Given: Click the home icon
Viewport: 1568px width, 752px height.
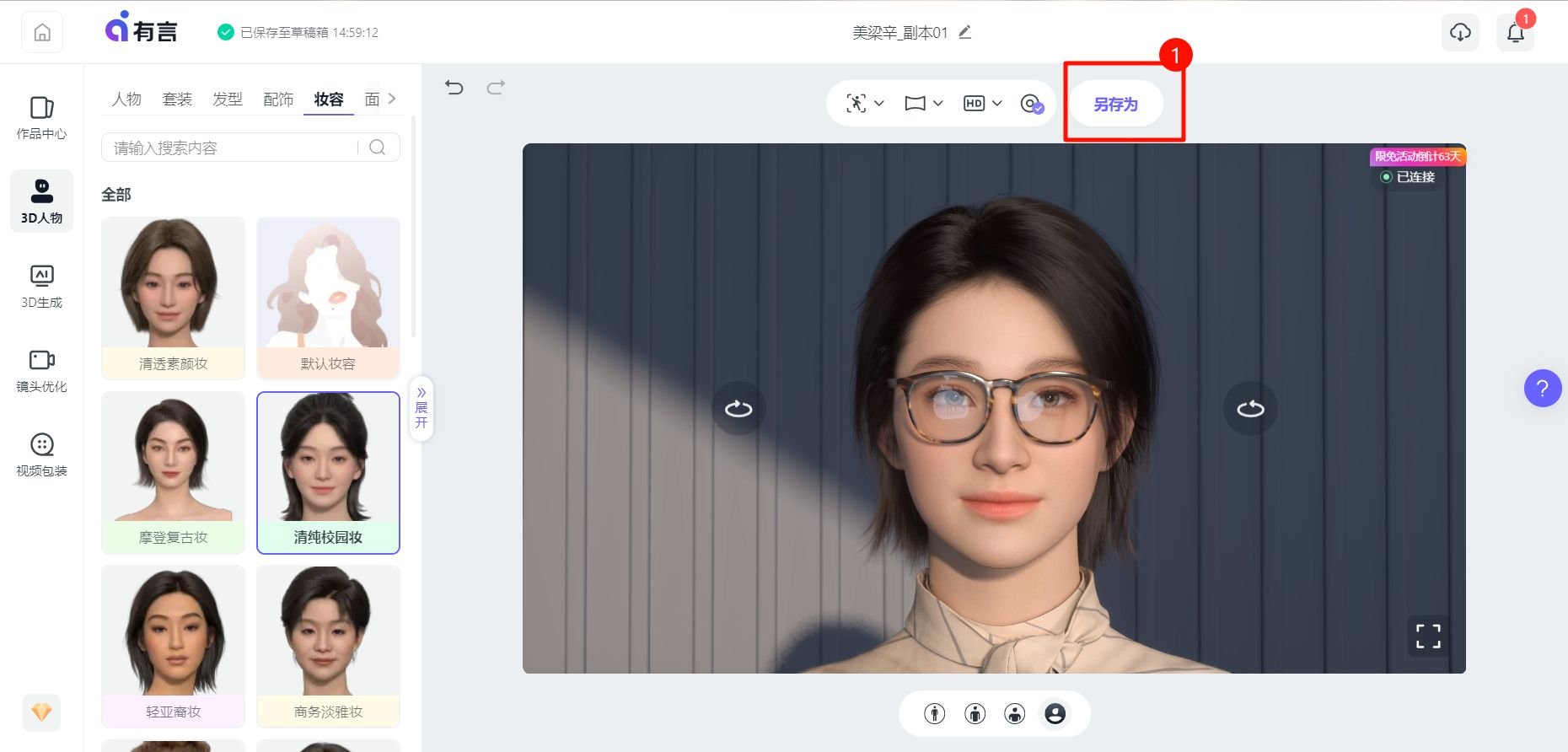Looking at the screenshot, I should [42, 33].
